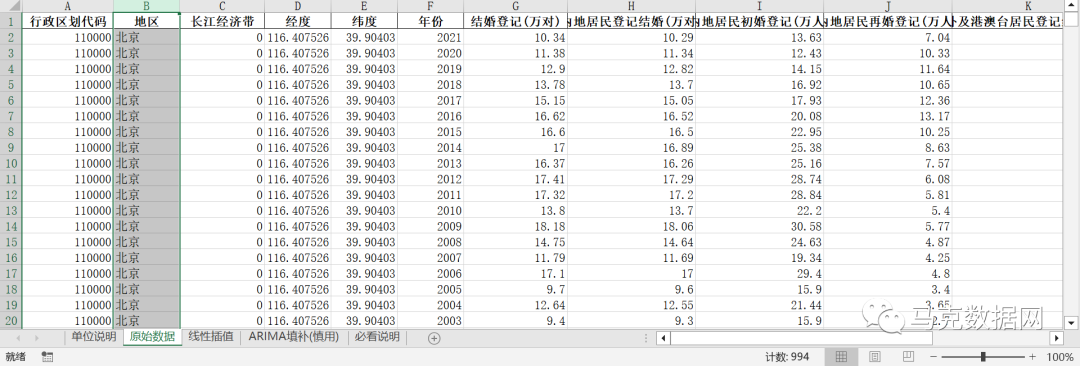Image resolution: width=1080 pixels, height=366 pixels.
Task: Click the horizontal scrollbar right arrow
Action: pyautogui.click(x=1057, y=338)
